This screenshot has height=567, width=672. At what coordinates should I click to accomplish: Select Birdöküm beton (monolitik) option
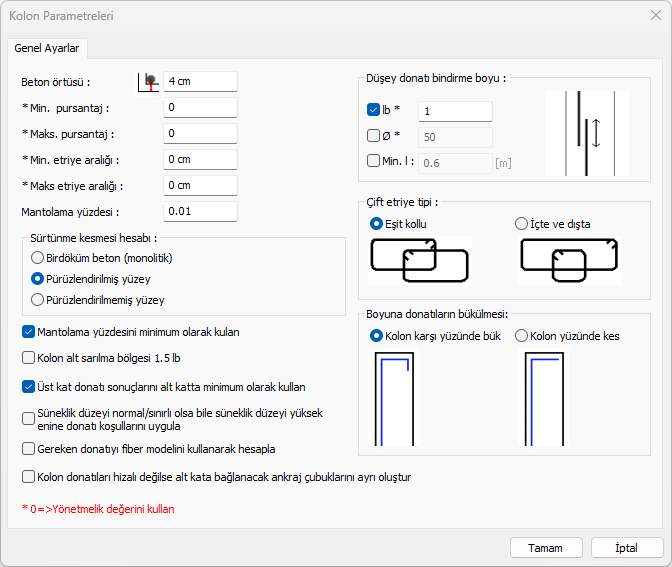coord(38,259)
